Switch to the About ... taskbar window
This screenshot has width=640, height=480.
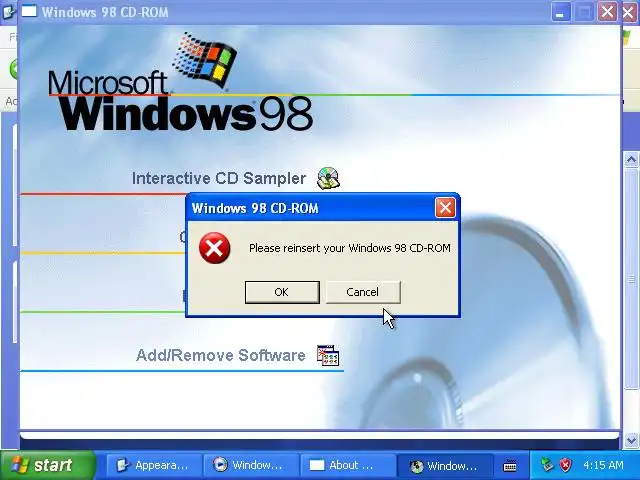(x=347, y=465)
